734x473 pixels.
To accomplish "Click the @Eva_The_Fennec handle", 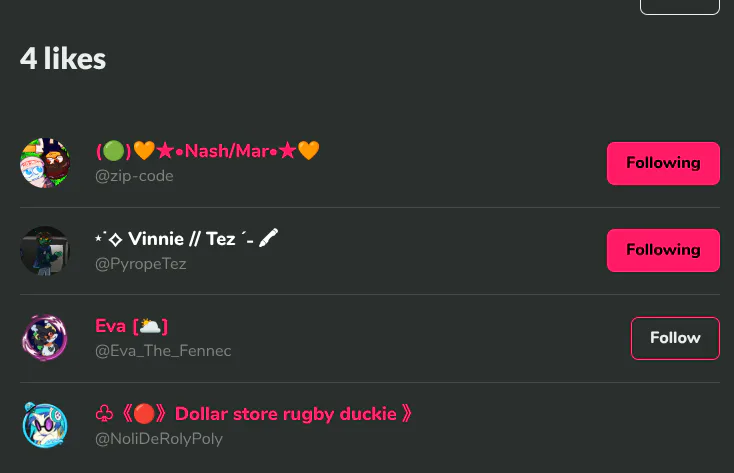I will point(163,351).
